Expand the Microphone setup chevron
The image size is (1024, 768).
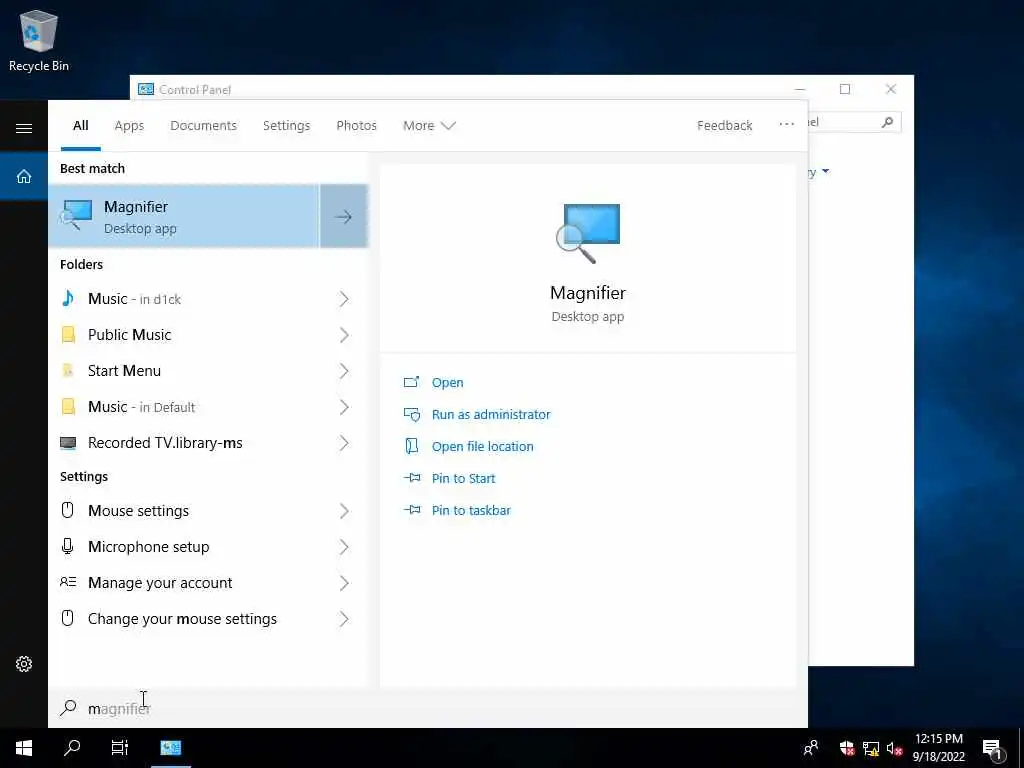coord(344,547)
